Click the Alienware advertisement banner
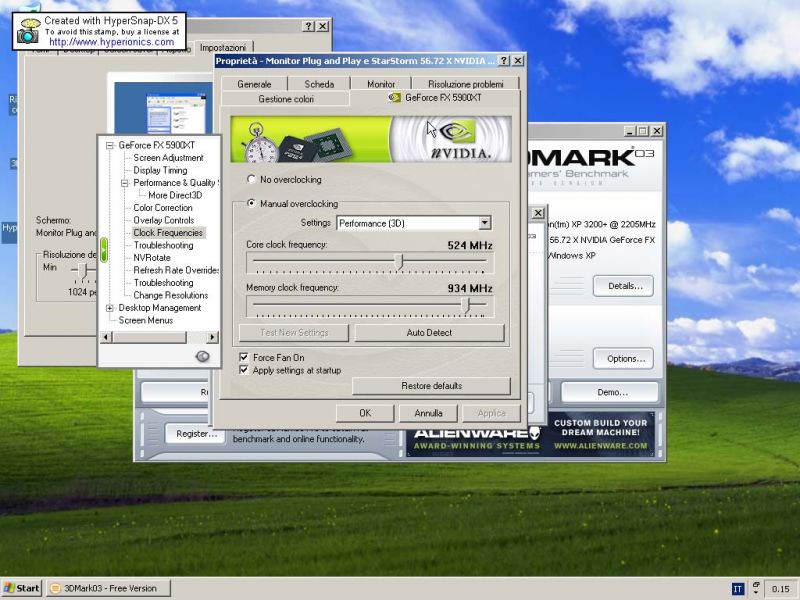This screenshot has width=800, height=600. click(530, 435)
